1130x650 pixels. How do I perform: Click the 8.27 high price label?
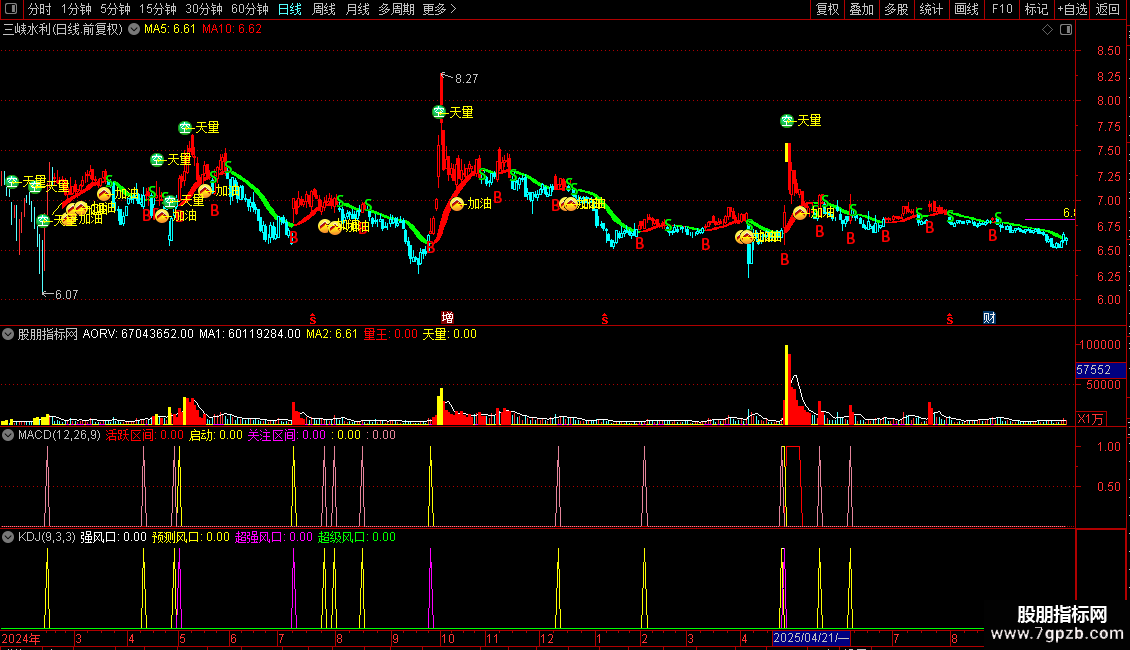pyautogui.click(x=466, y=79)
